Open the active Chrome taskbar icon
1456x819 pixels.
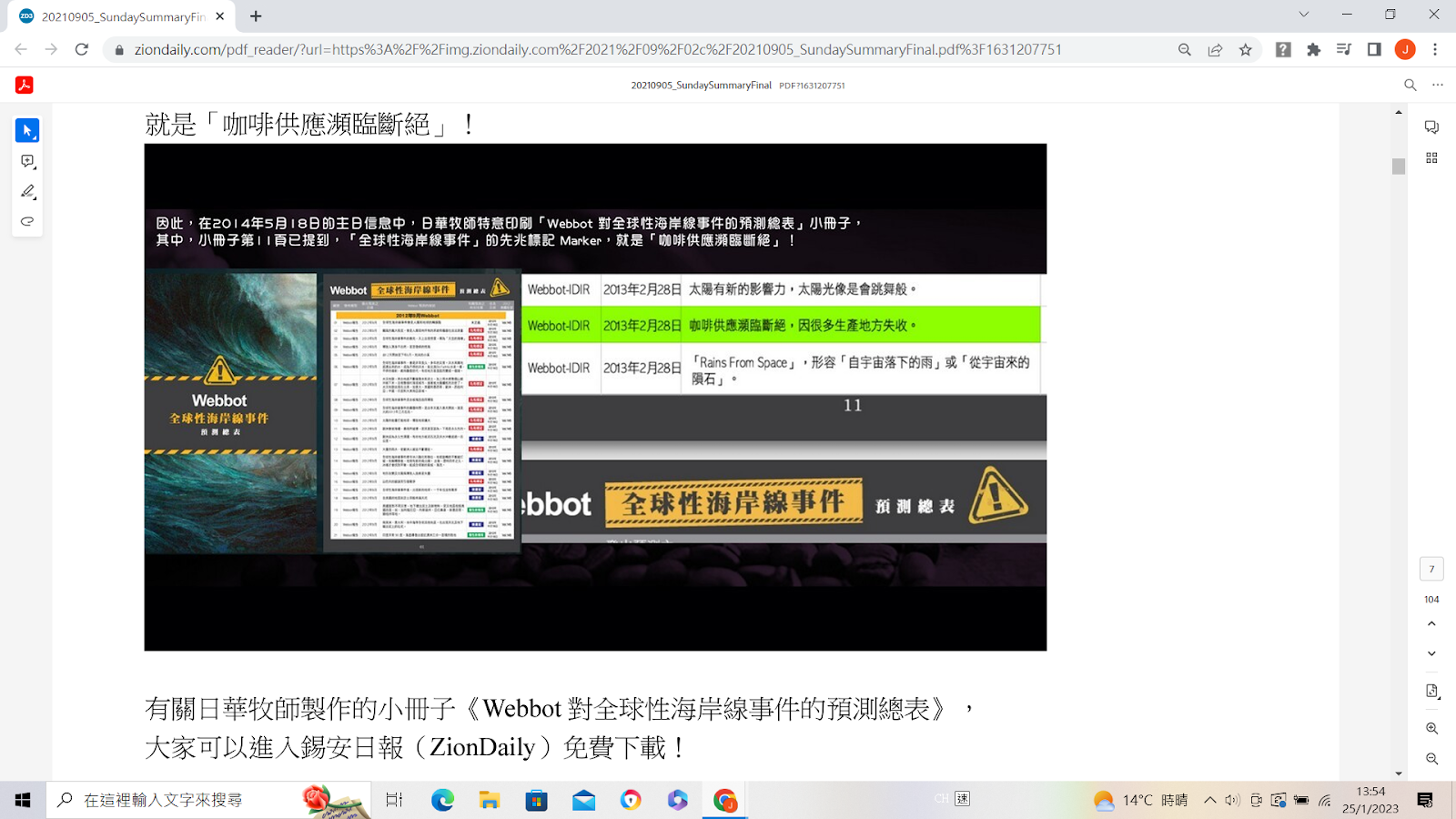point(724,800)
